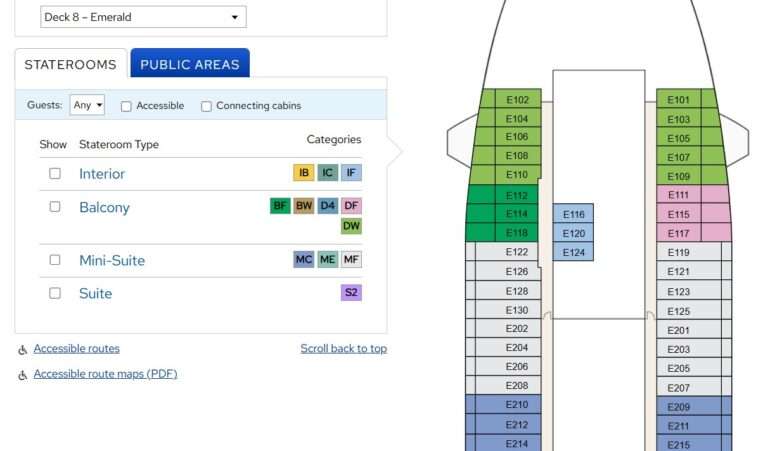770x451 pixels.
Task: Follow the Scroll back to top link
Action: click(344, 348)
